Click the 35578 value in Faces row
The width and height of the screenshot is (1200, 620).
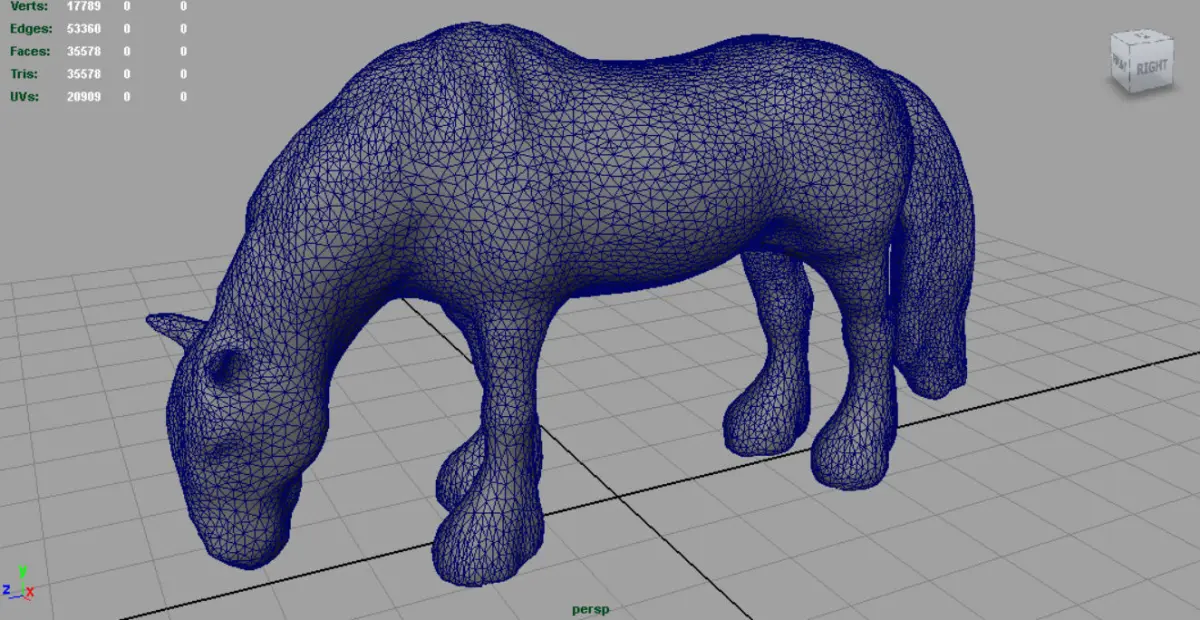pos(83,51)
